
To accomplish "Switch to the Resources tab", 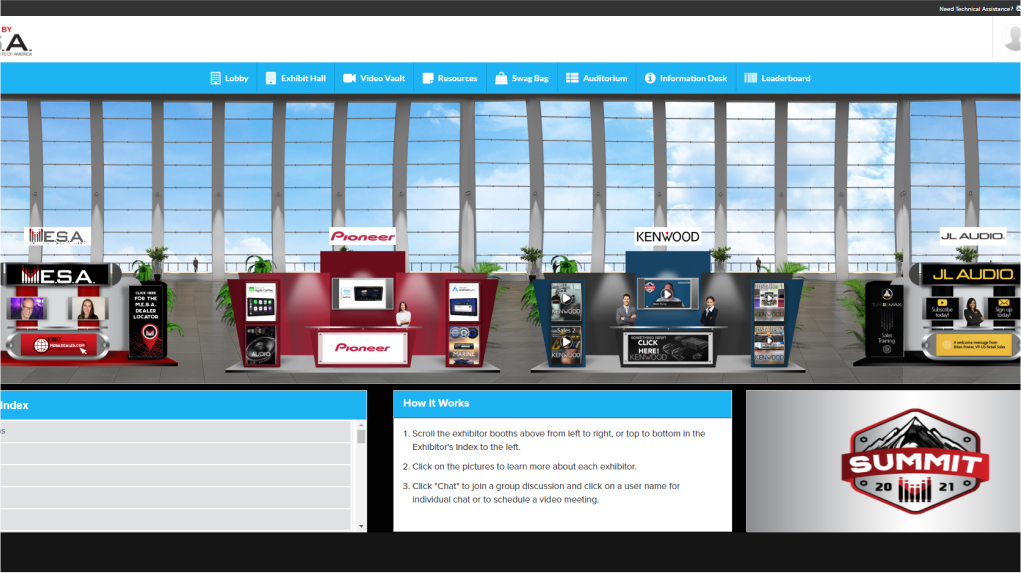I will [x=450, y=78].
